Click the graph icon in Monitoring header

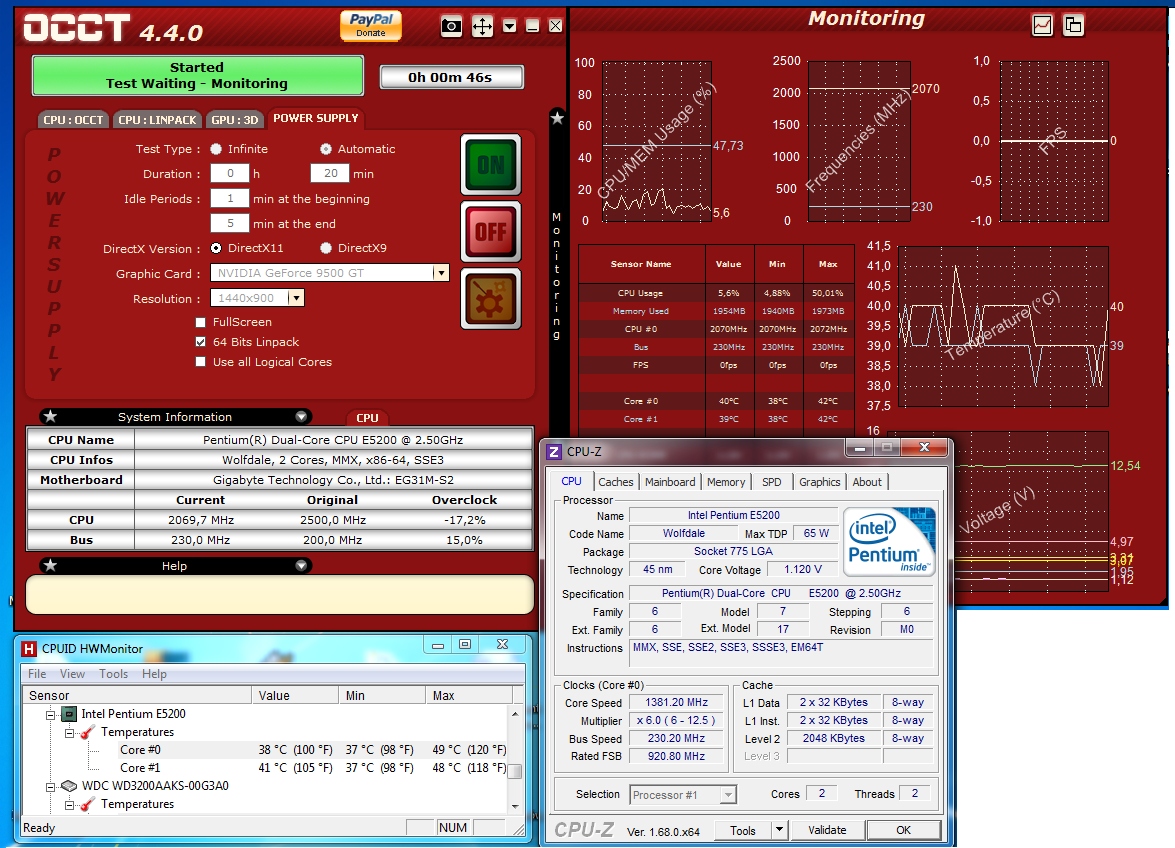[1043, 25]
